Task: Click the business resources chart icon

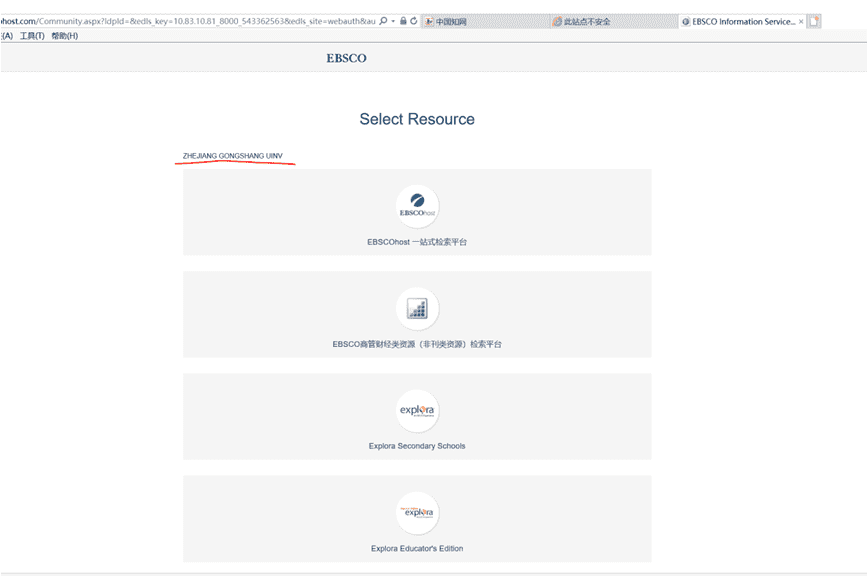Action: tap(417, 309)
